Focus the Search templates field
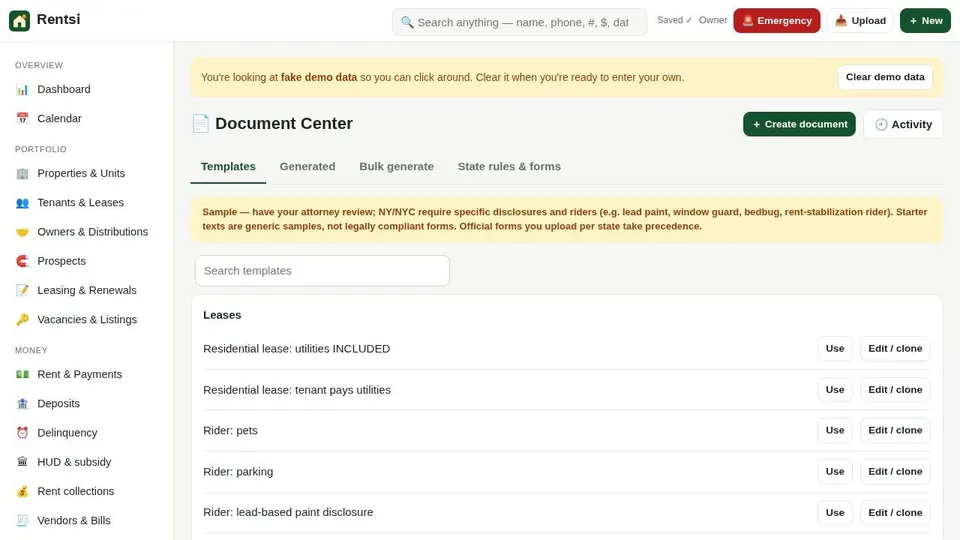Viewport: 960px width, 540px height. pos(322,271)
